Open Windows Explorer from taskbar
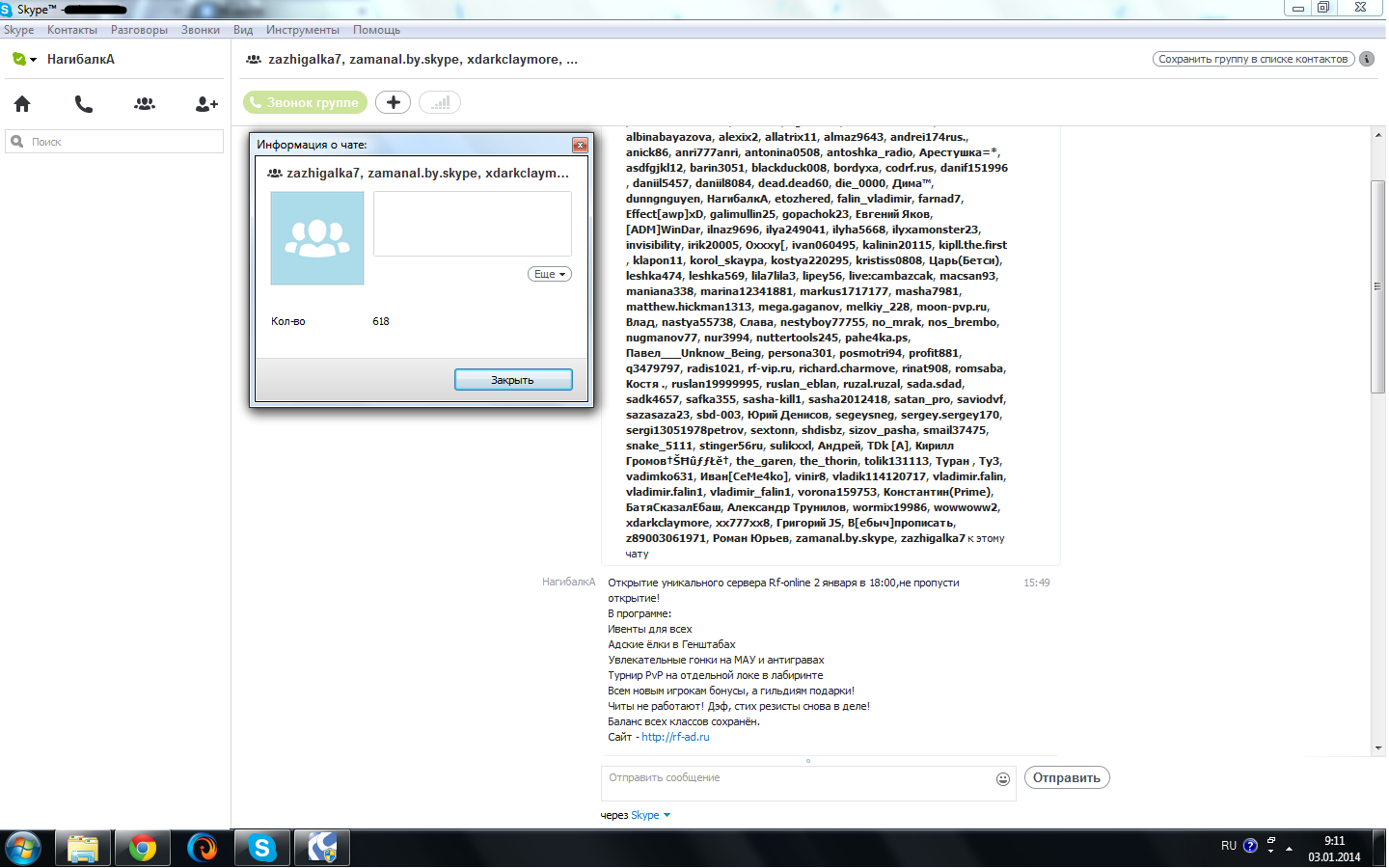The width and height of the screenshot is (1389, 868). [83, 849]
